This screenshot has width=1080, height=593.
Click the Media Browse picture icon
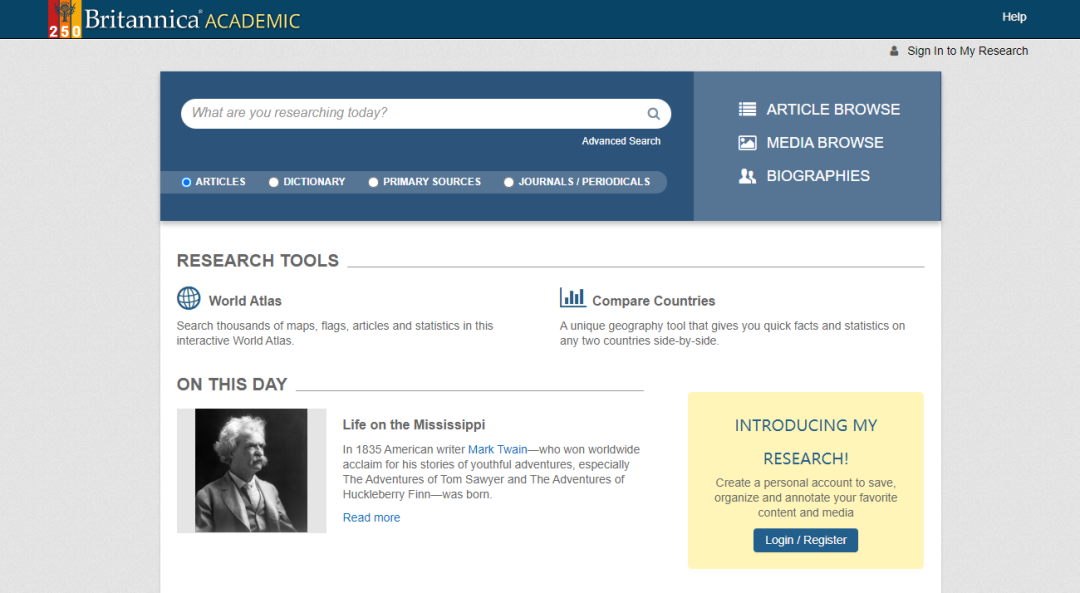coord(747,143)
